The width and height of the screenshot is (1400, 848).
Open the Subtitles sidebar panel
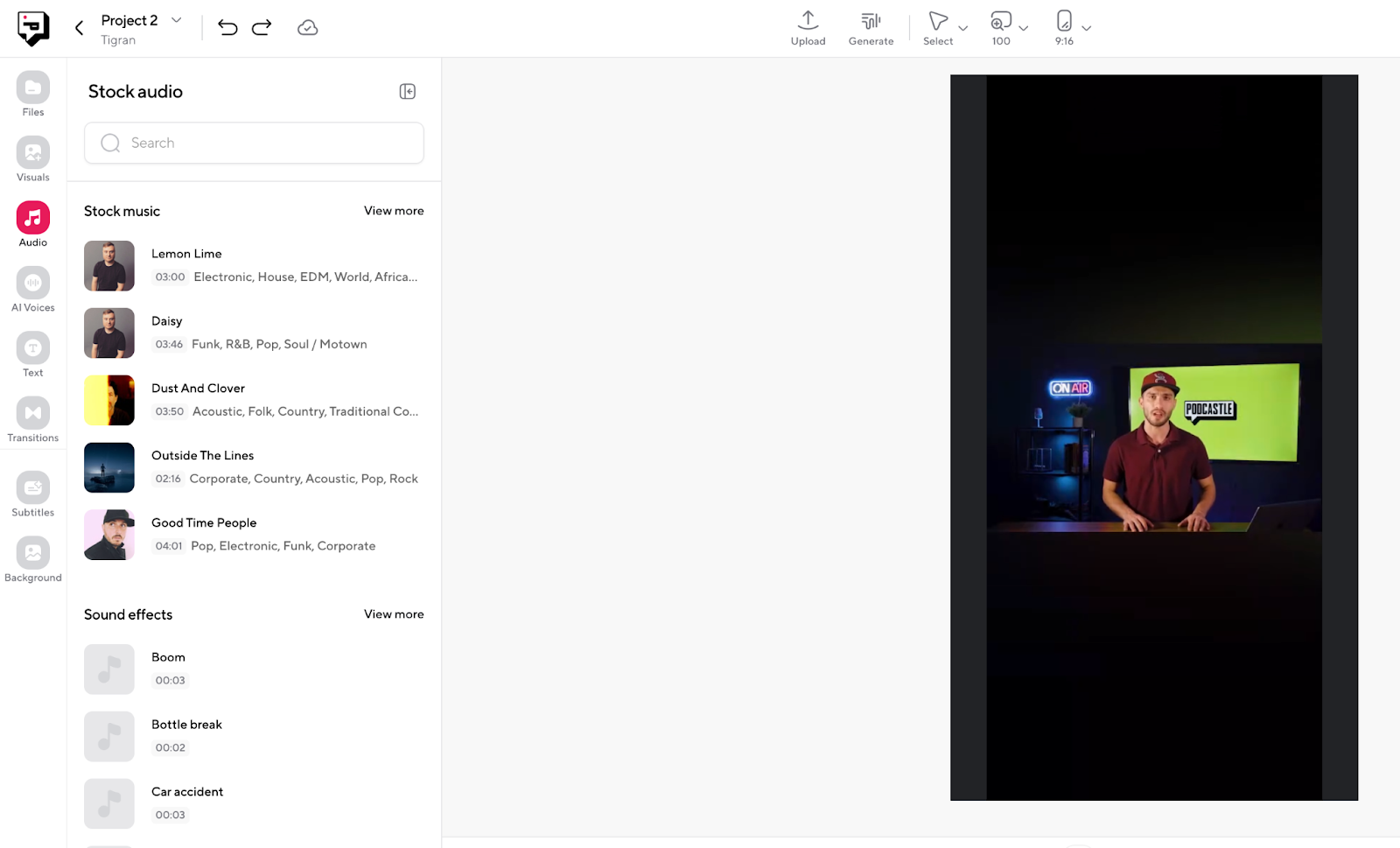click(x=33, y=494)
